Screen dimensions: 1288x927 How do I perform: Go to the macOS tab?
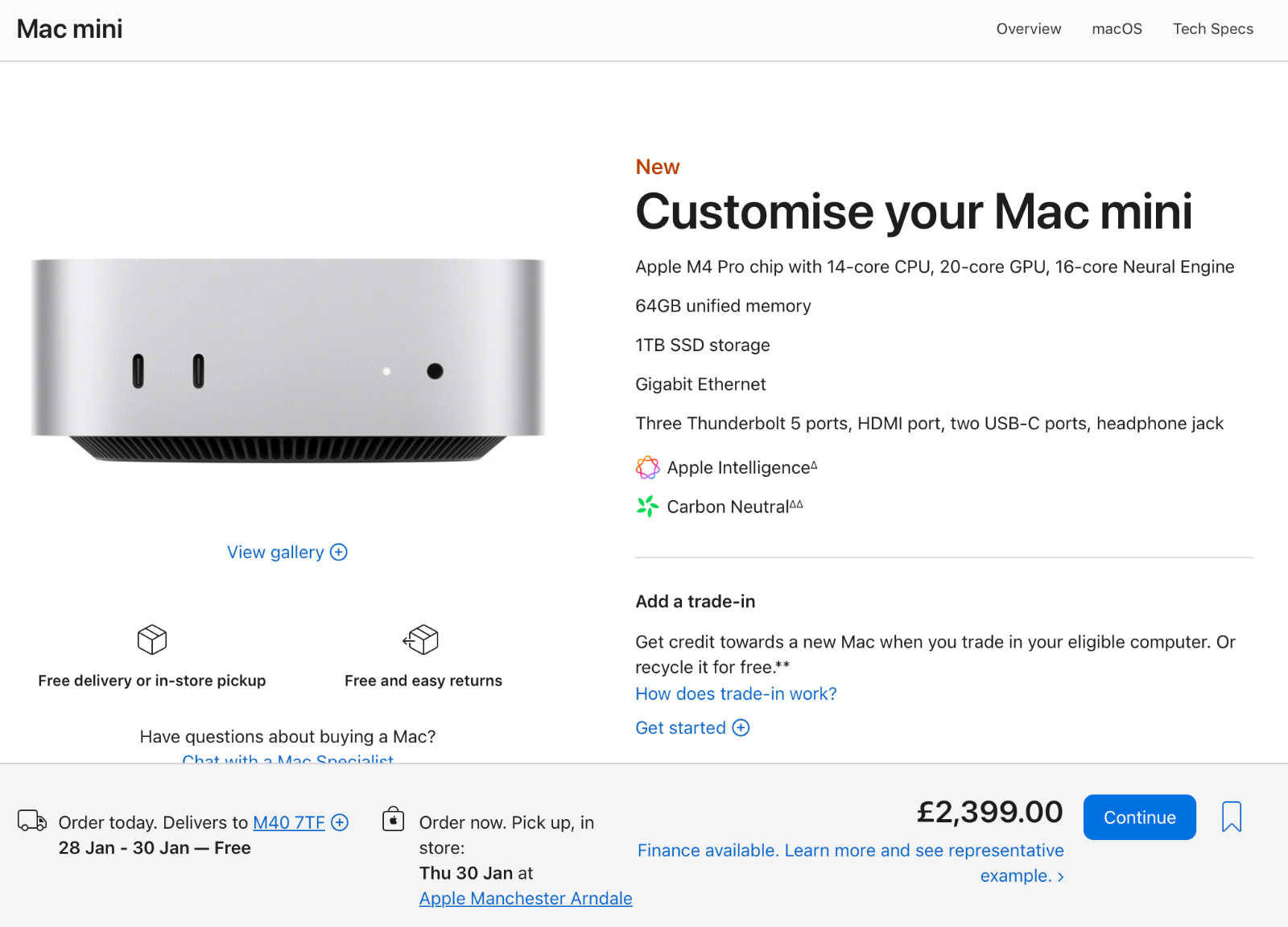(x=1117, y=29)
